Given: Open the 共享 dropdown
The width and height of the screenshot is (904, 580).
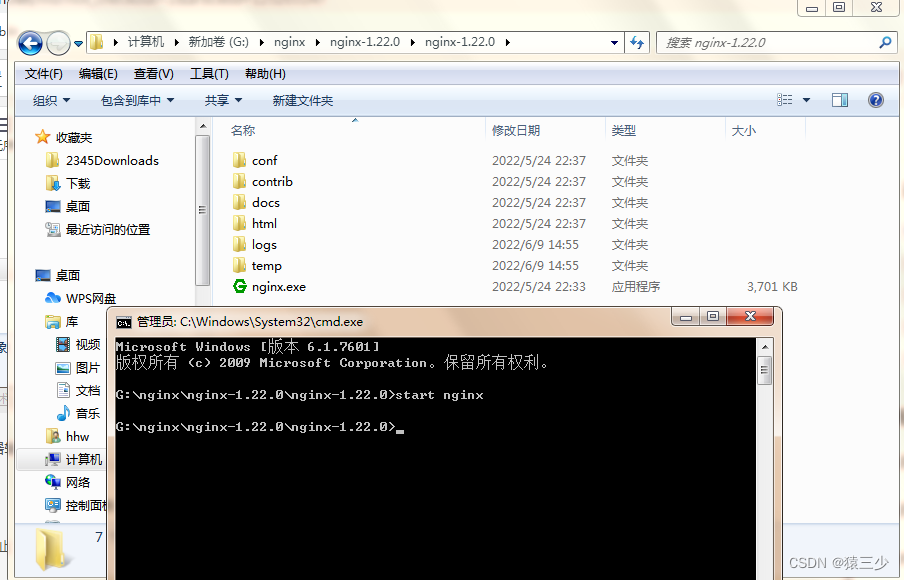Looking at the screenshot, I should coord(223,100).
